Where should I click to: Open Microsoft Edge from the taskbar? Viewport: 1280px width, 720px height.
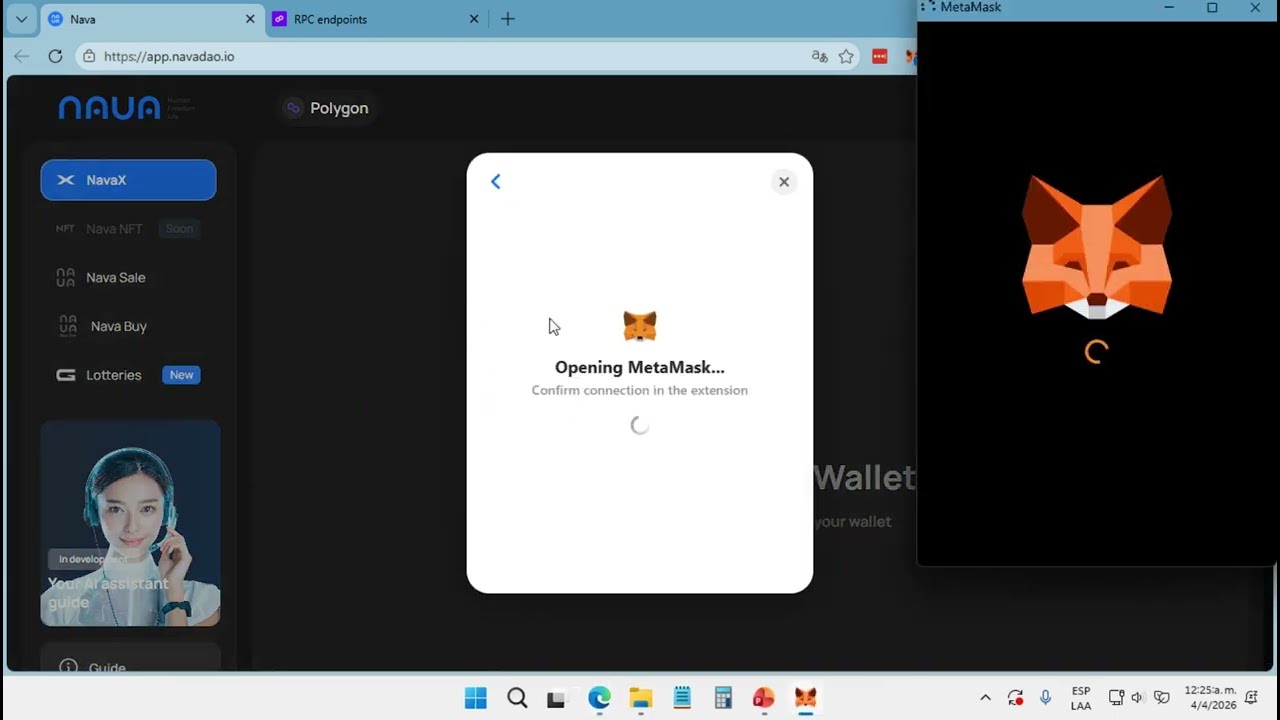(599, 698)
